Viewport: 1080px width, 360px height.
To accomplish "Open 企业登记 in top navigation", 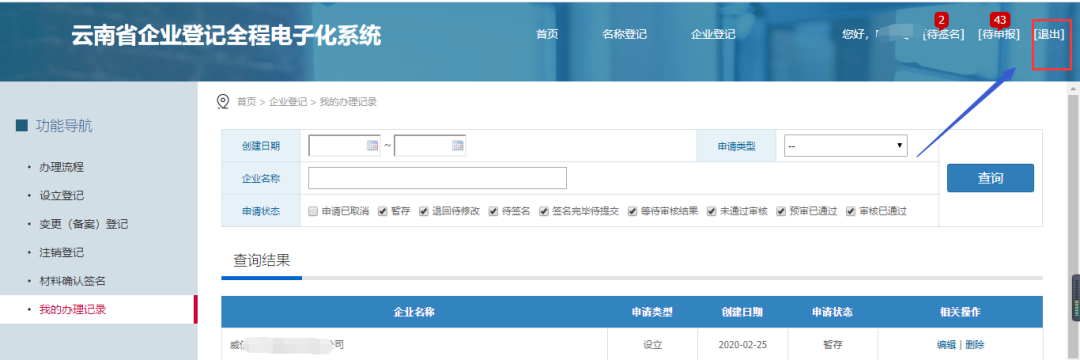I will point(713,34).
